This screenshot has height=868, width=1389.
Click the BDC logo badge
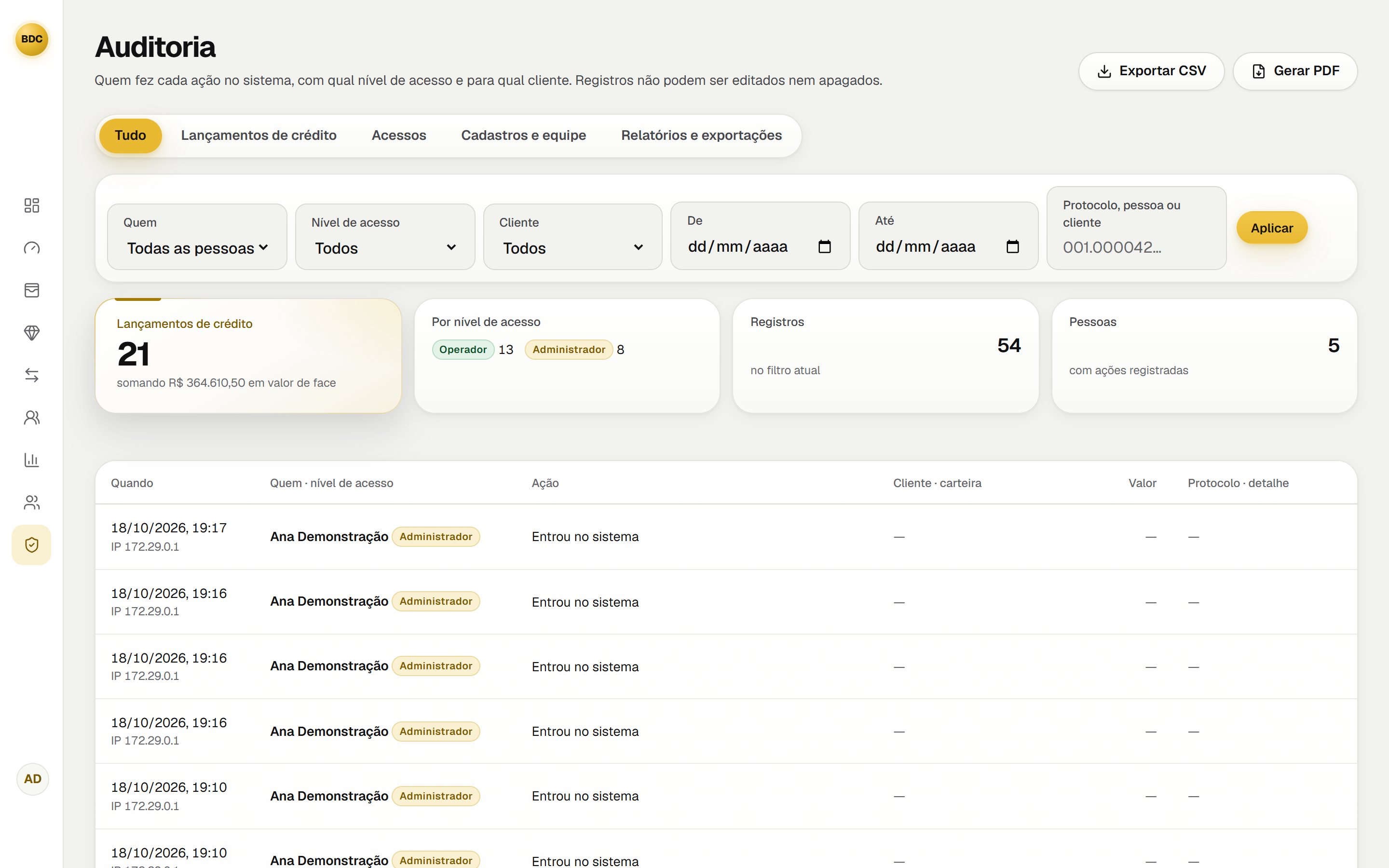(x=31, y=39)
